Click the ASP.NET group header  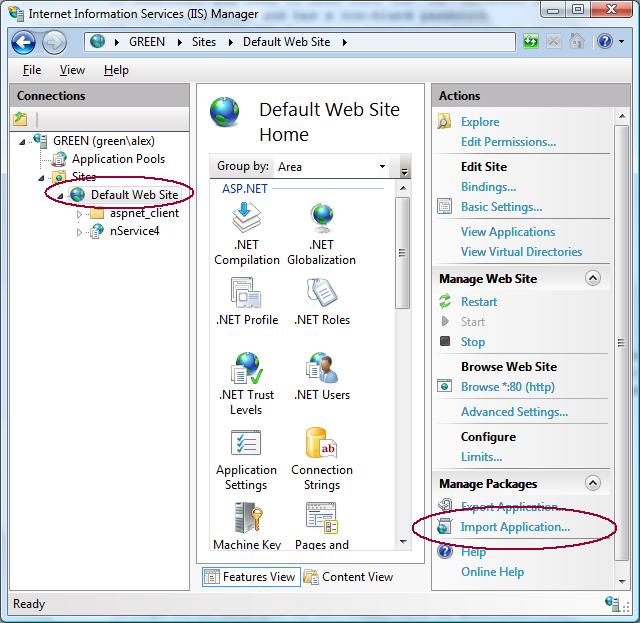tap(244, 189)
